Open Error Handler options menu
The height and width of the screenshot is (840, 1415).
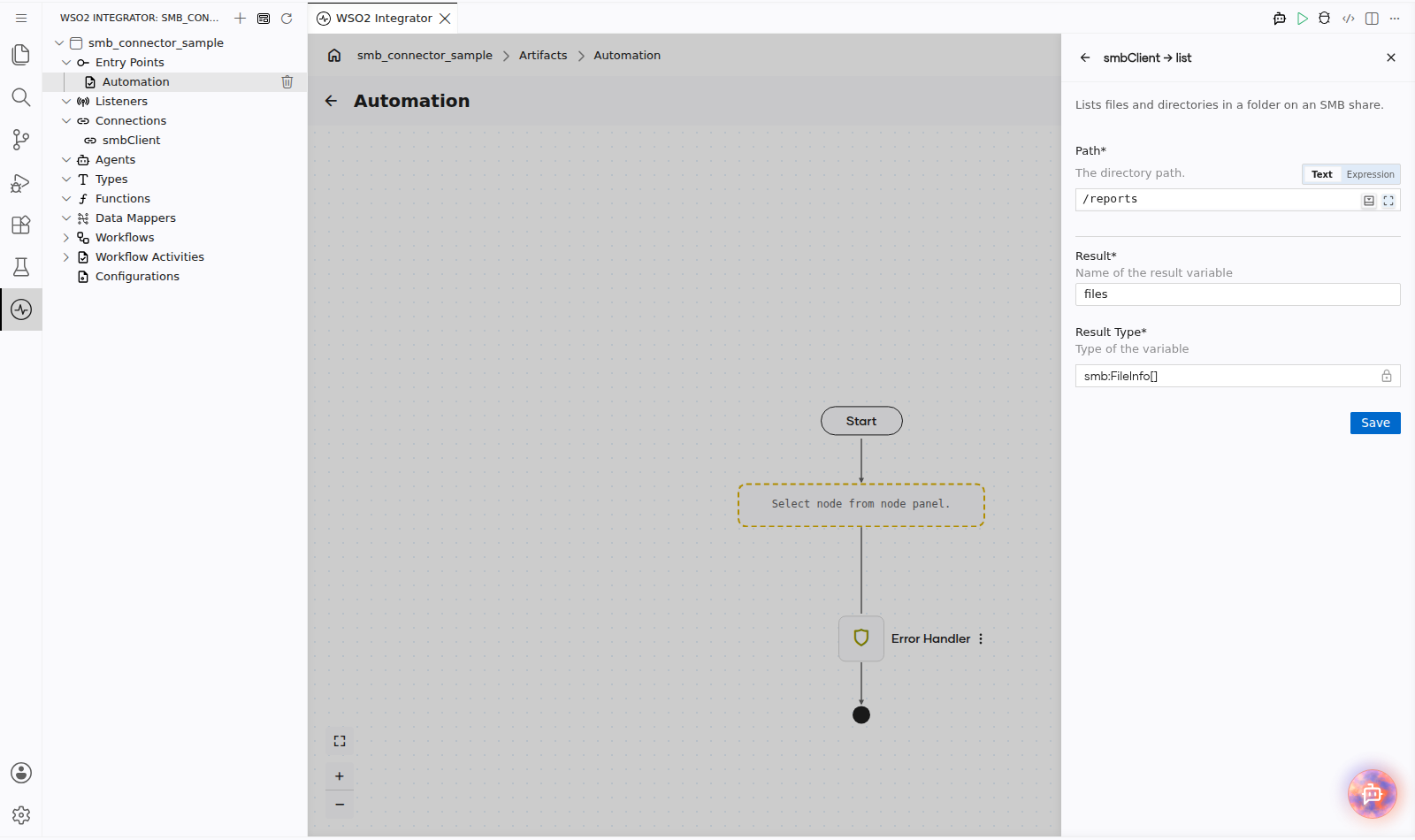click(981, 638)
